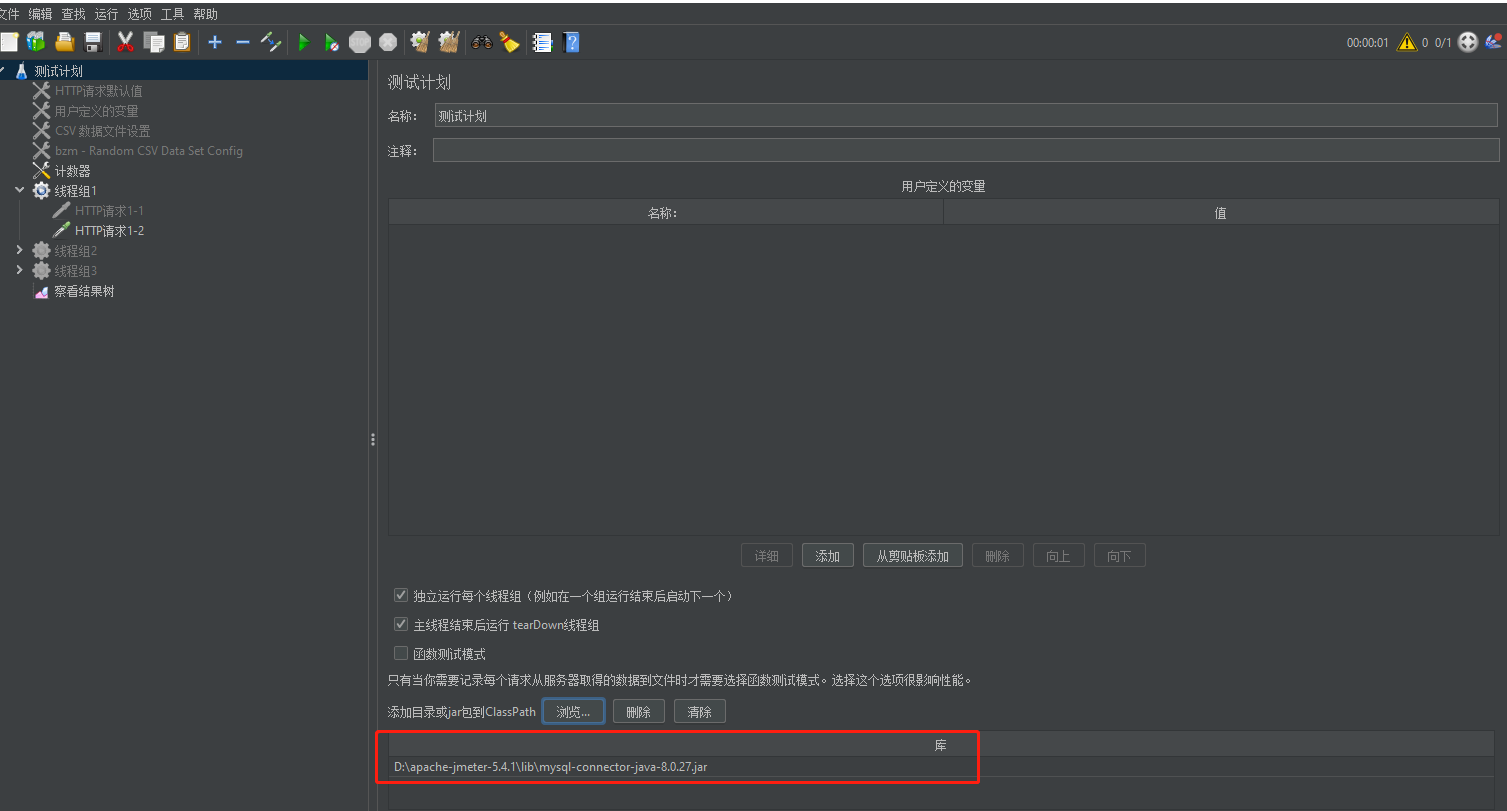The height and width of the screenshot is (811, 1507).
Task: Click the Open file folder icon
Action: pos(65,42)
